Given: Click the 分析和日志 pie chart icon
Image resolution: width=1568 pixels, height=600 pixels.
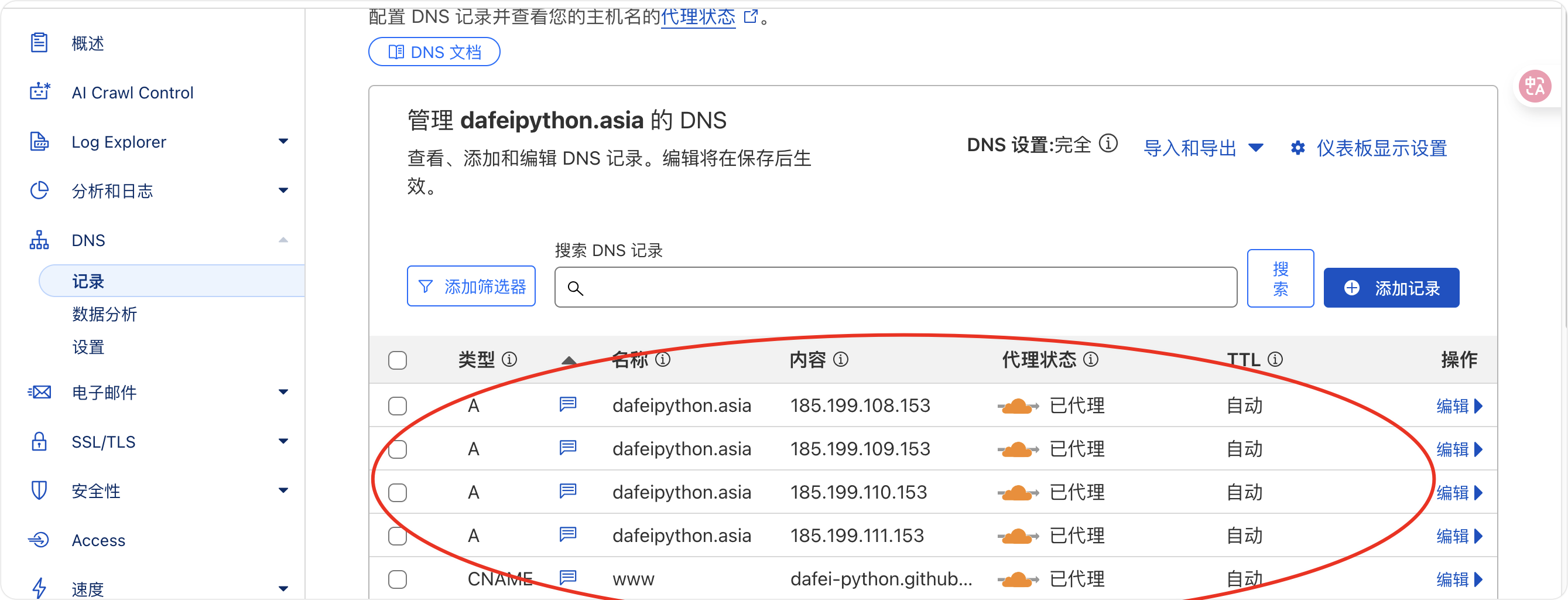Looking at the screenshot, I should [39, 190].
